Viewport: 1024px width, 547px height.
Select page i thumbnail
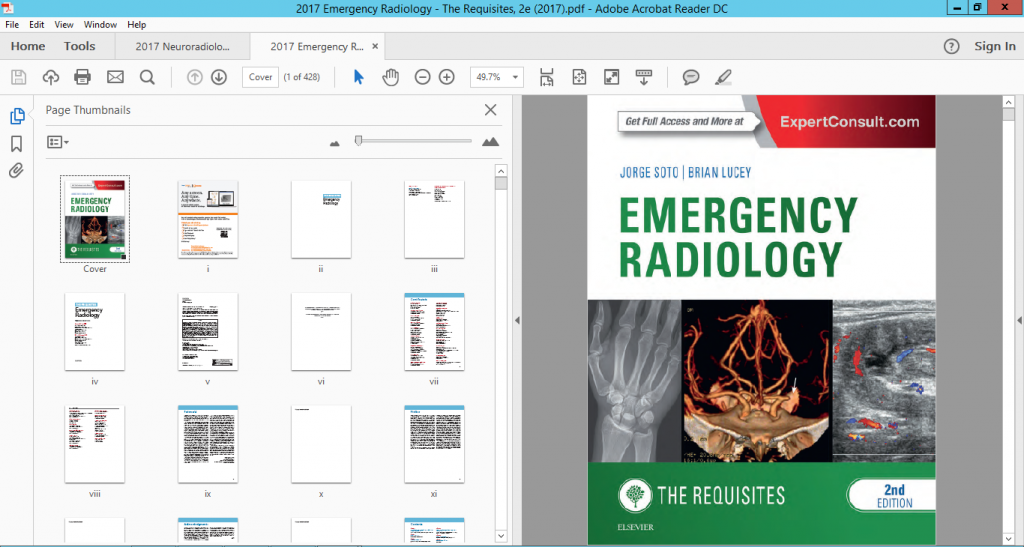(208, 219)
